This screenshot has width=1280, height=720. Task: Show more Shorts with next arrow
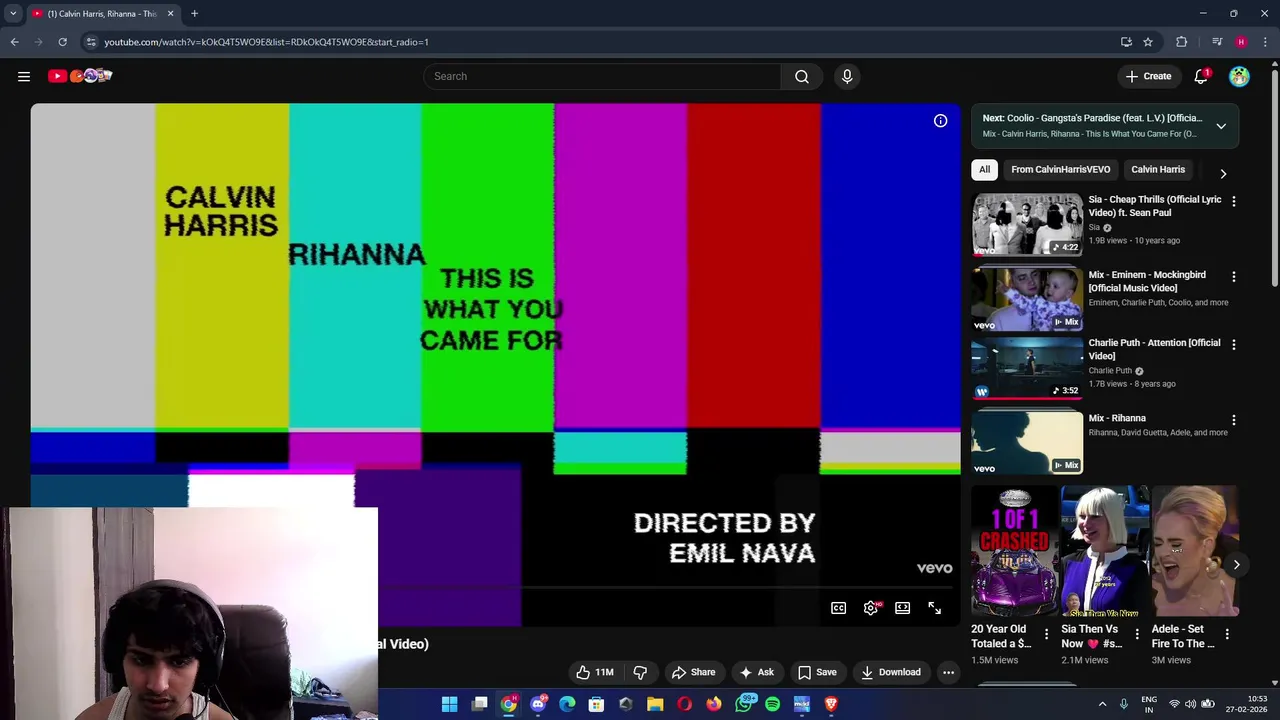tap(1236, 565)
